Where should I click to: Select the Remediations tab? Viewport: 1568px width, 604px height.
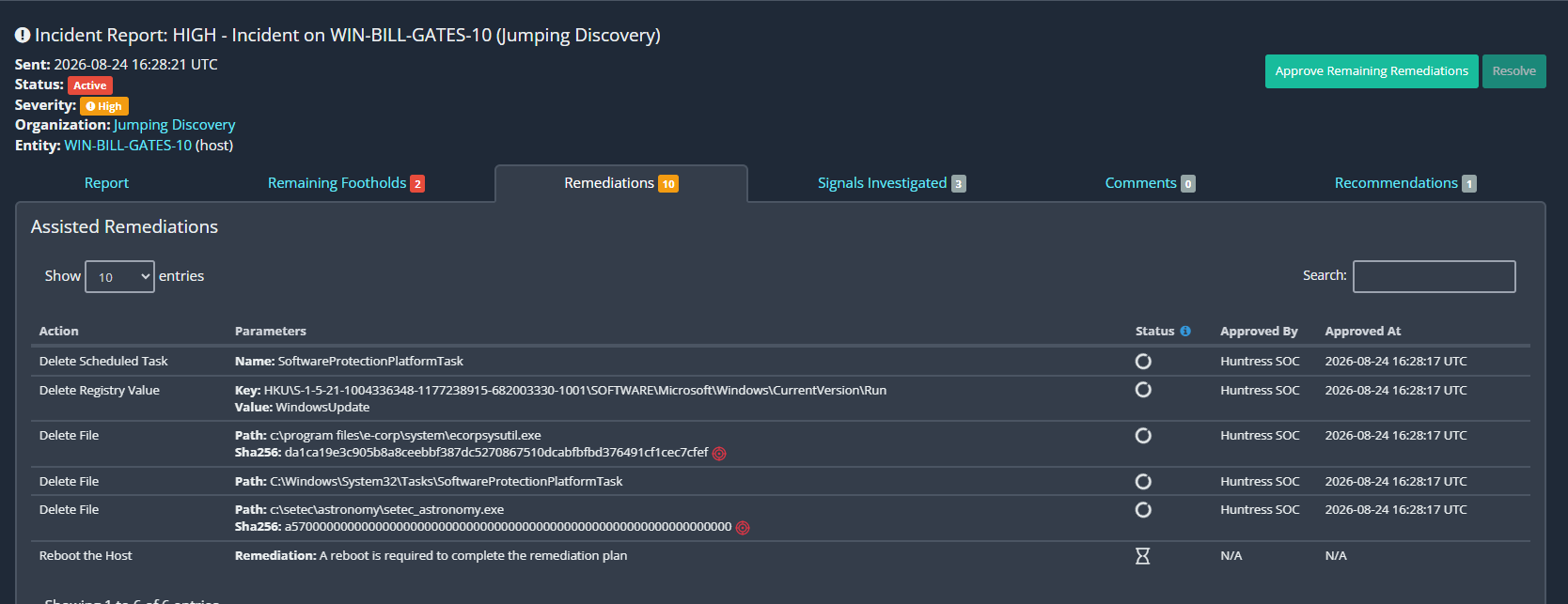[621, 183]
